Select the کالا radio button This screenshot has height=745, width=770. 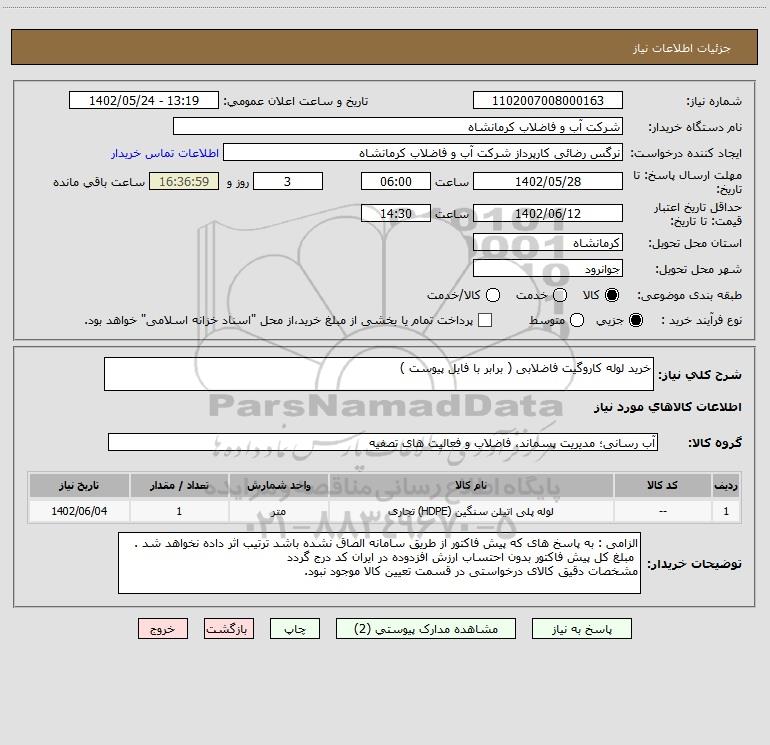click(612, 295)
